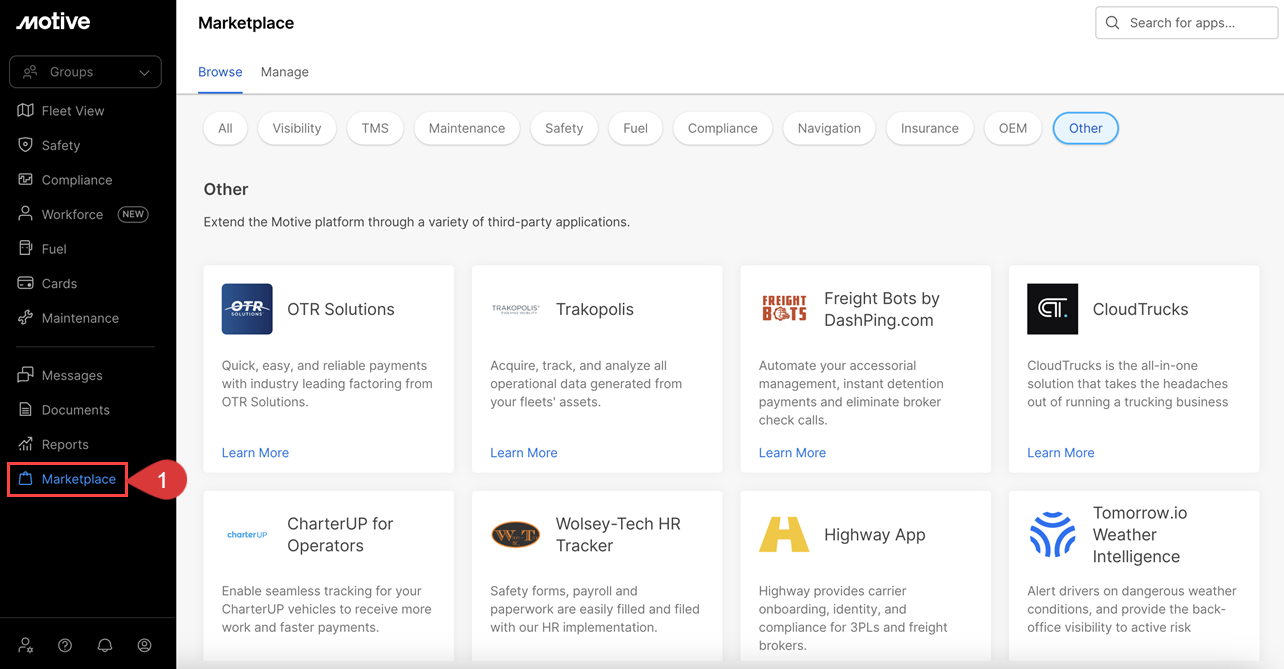Filter apps by Navigation
Viewport: 1284px width, 669px height.
pos(829,128)
